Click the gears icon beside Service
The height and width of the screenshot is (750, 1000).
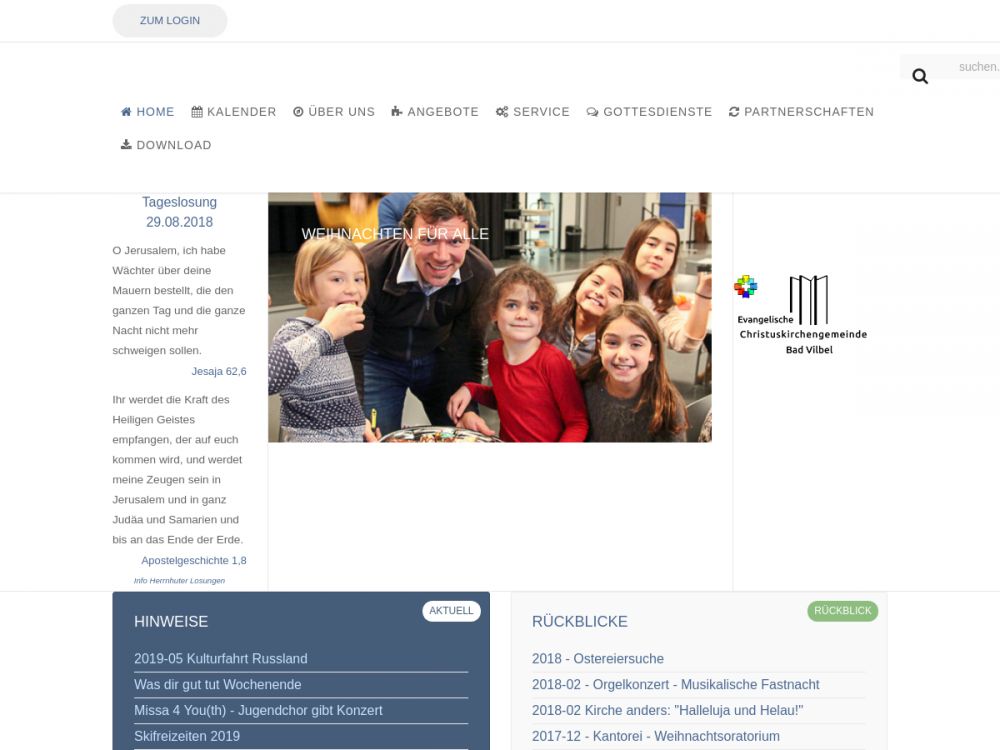(502, 112)
